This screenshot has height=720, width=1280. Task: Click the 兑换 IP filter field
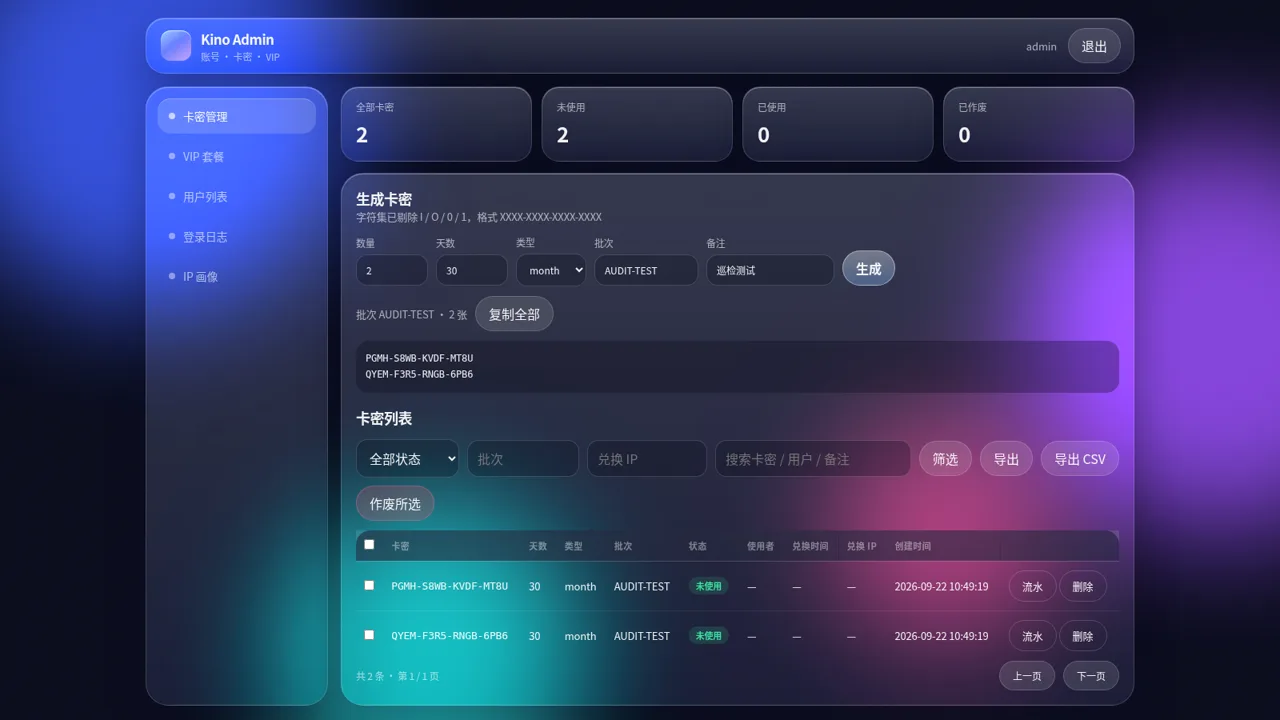(x=647, y=458)
